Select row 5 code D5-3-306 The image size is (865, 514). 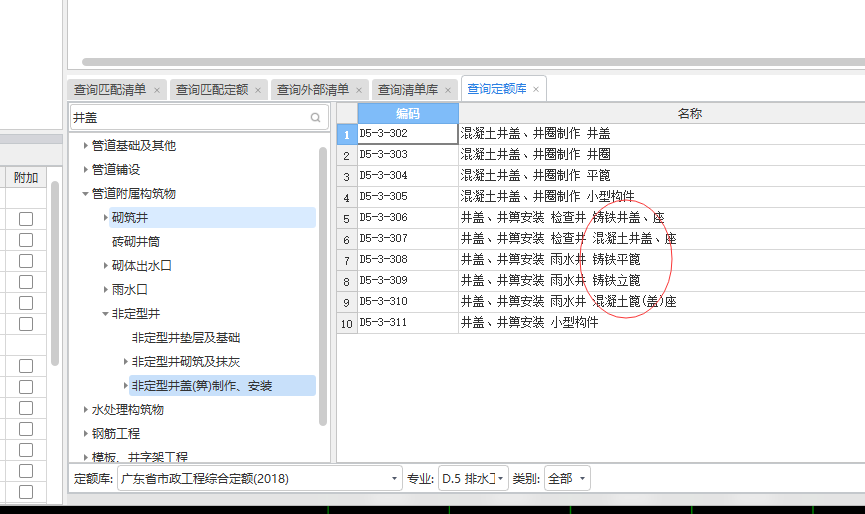pos(408,217)
